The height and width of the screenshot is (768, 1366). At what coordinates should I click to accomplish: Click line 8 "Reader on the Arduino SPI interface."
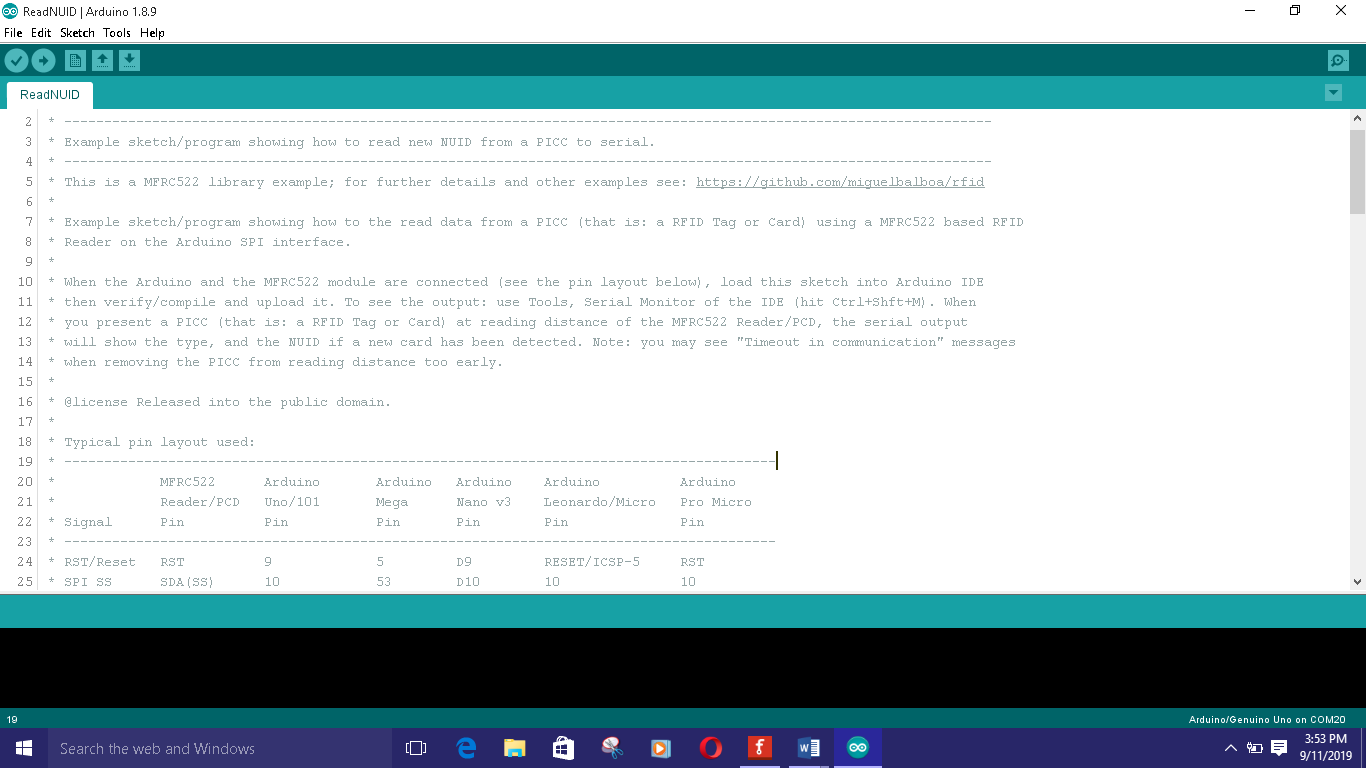(208, 242)
